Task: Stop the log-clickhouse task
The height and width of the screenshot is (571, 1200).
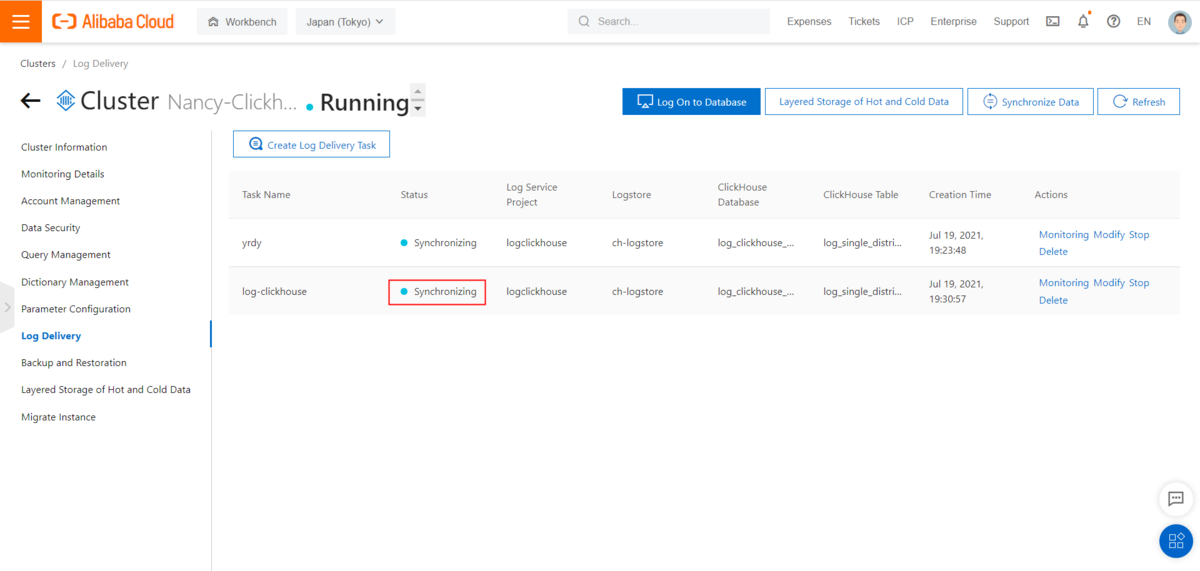Action: [1139, 283]
